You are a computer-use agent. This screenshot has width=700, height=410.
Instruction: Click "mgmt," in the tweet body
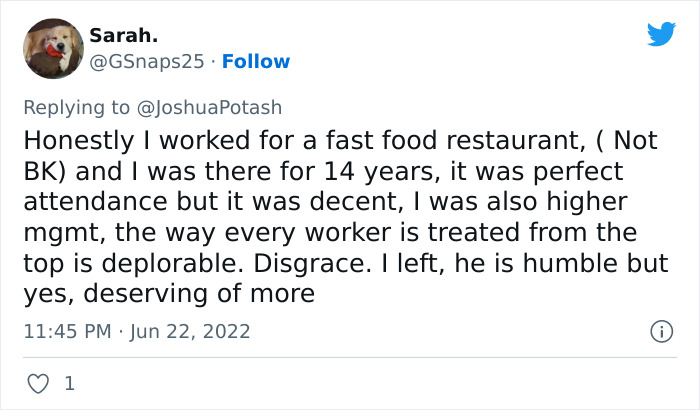coord(56,232)
